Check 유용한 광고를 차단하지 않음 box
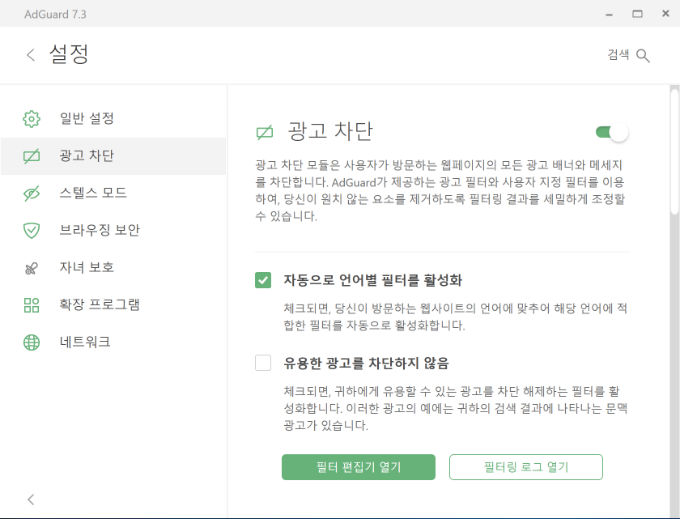680x519 pixels. pos(263,363)
